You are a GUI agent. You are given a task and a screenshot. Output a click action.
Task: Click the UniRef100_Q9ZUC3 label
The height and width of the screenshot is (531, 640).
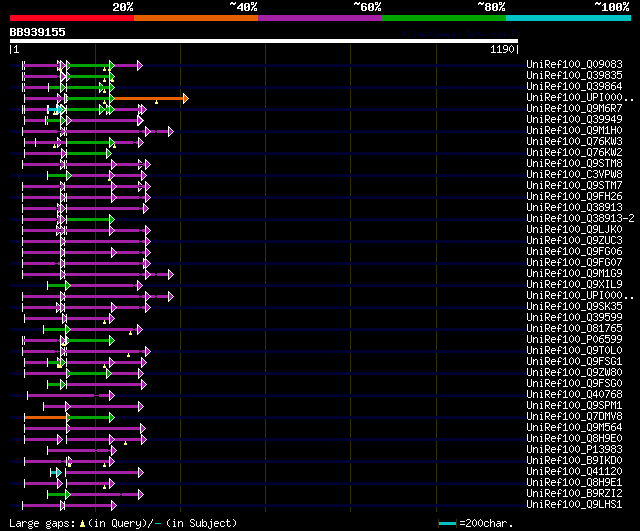574,241
